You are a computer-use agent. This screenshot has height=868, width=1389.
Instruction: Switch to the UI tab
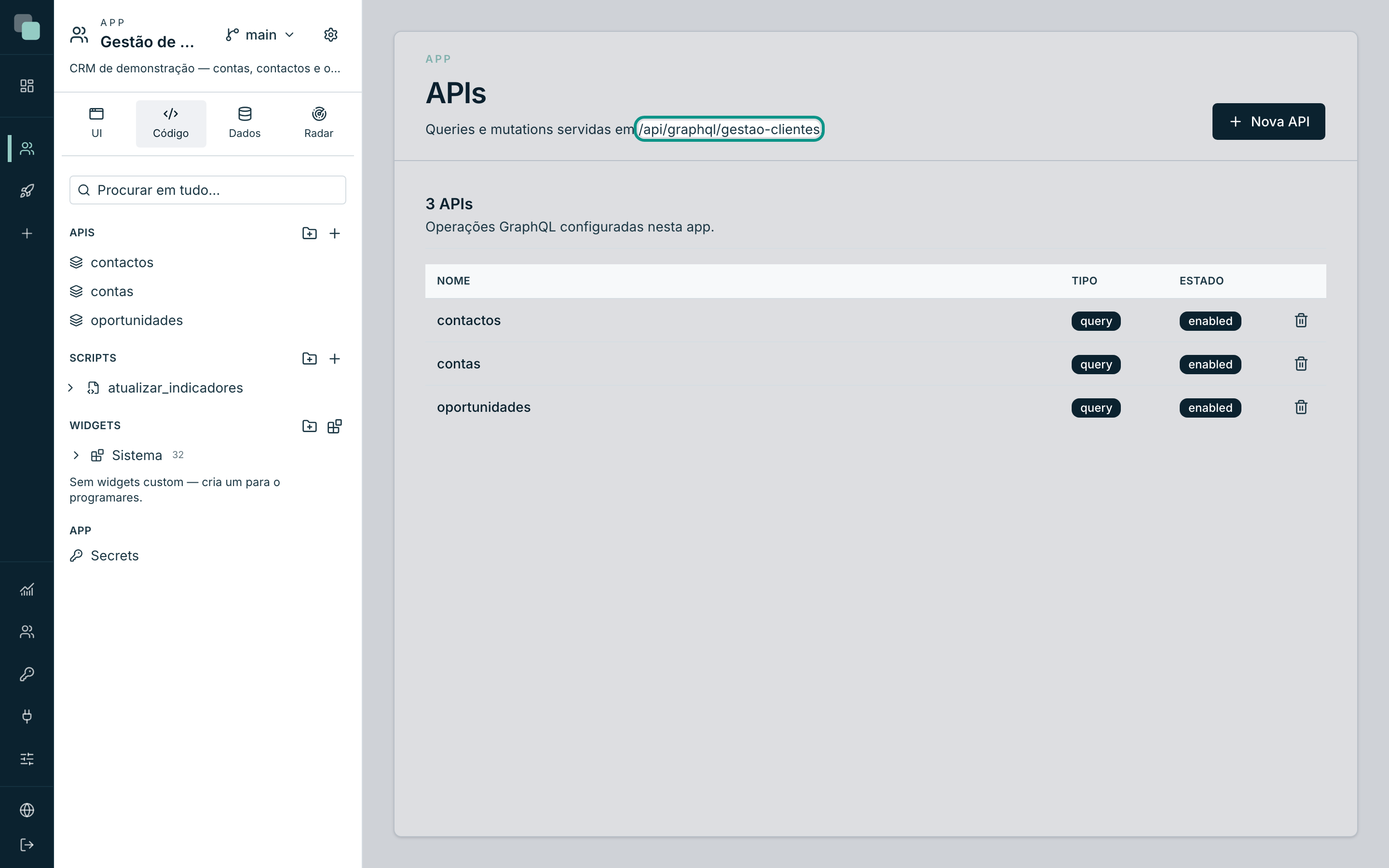(x=96, y=123)
